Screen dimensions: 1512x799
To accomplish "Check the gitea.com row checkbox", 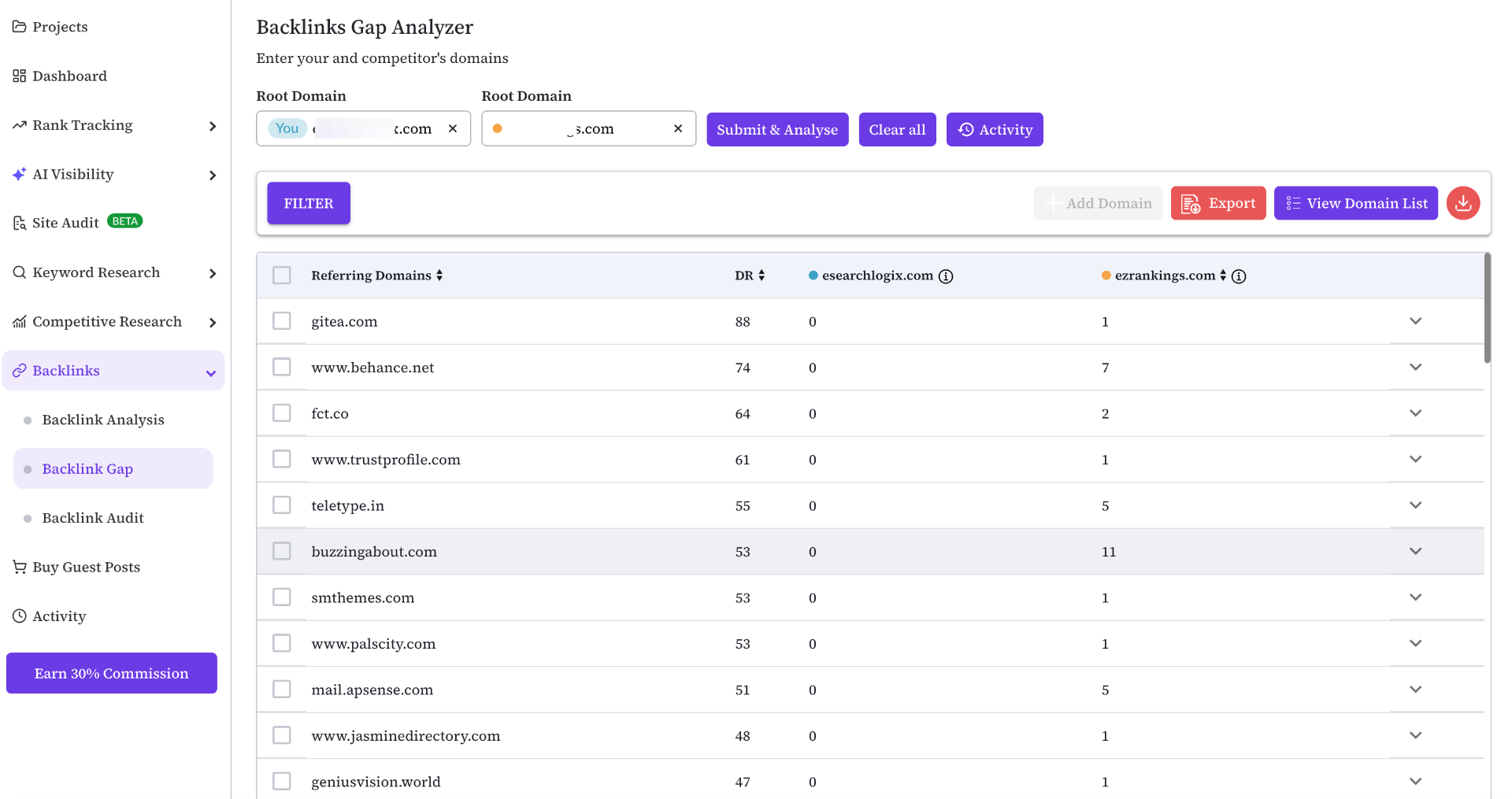I will tap(282, 321).
